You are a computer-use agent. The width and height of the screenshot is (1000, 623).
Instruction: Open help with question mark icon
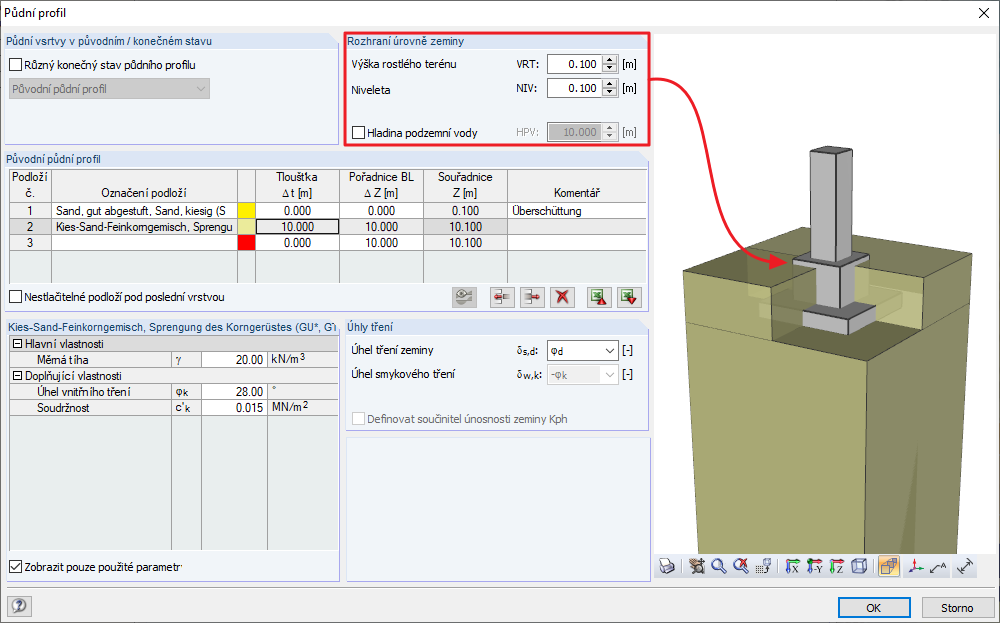click(19, 606)
